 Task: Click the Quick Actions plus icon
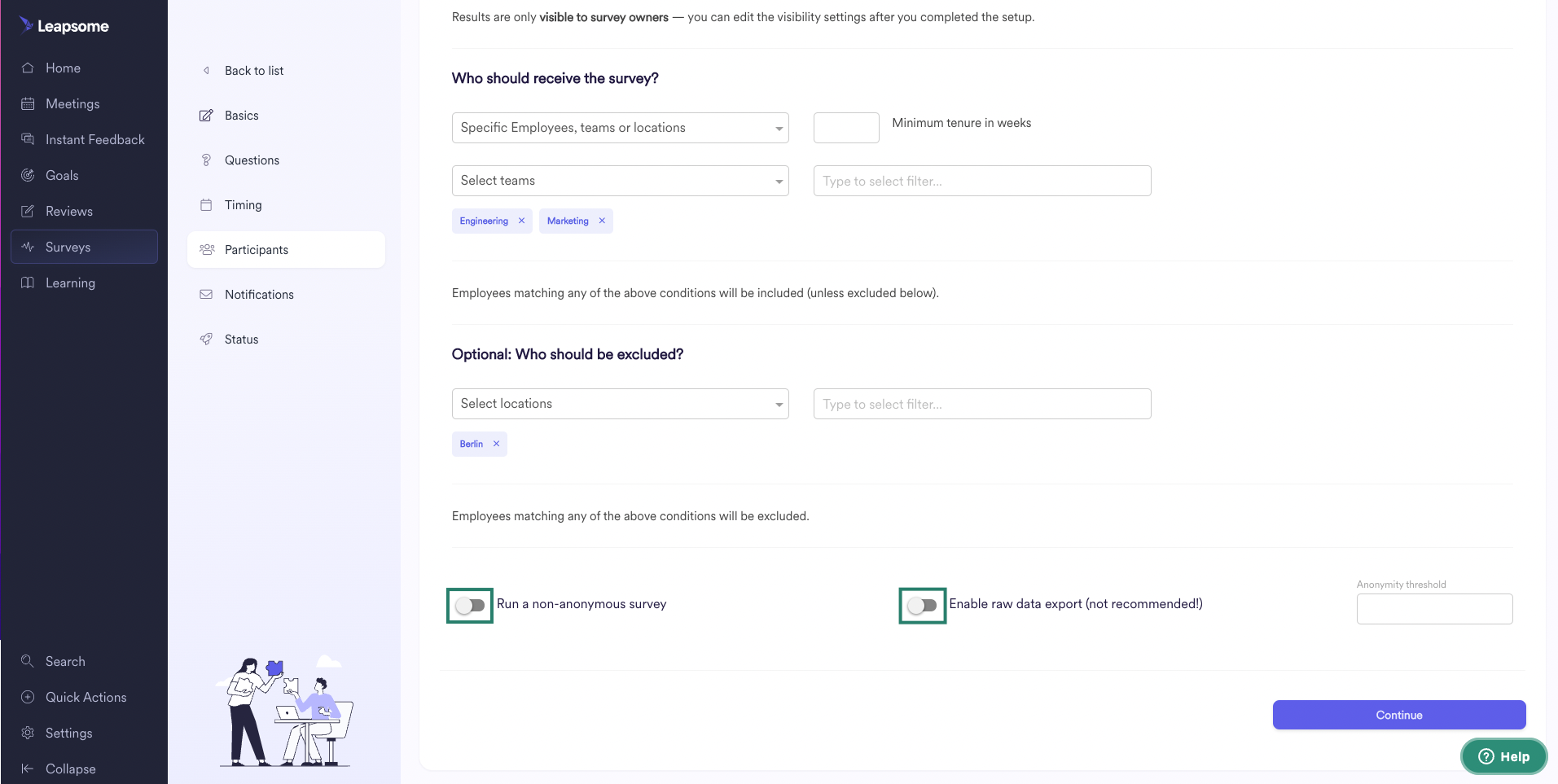(x=28, y=697)
